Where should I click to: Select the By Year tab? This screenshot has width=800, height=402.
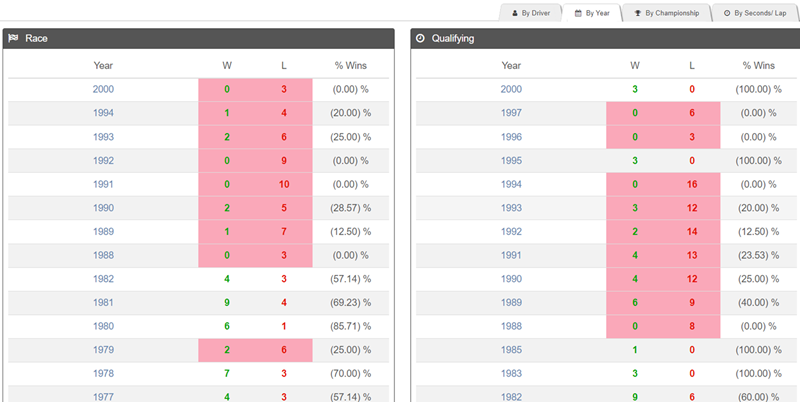pyautogui.click(x=592, y=13)
